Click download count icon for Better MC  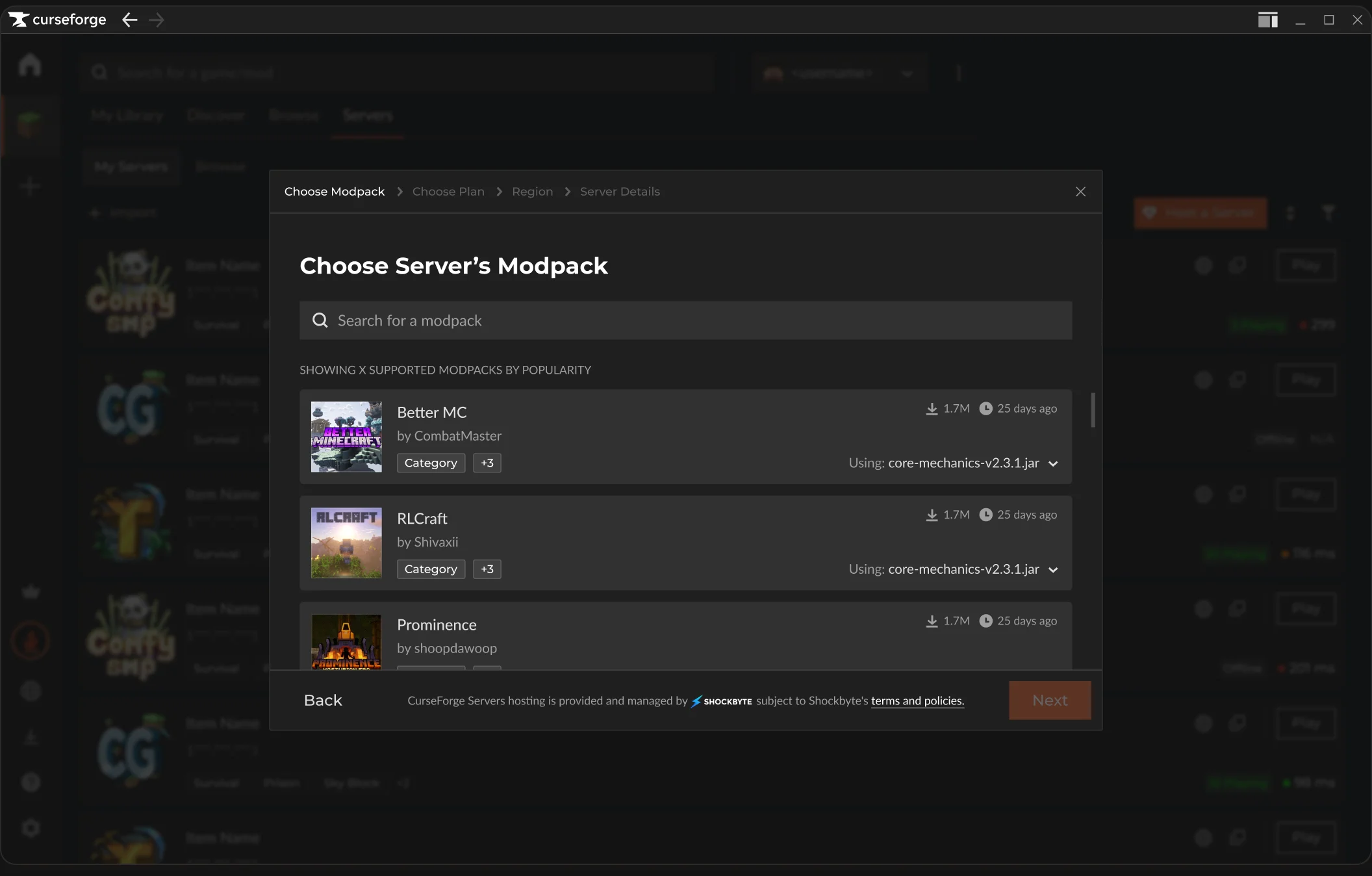coord(932,409)
